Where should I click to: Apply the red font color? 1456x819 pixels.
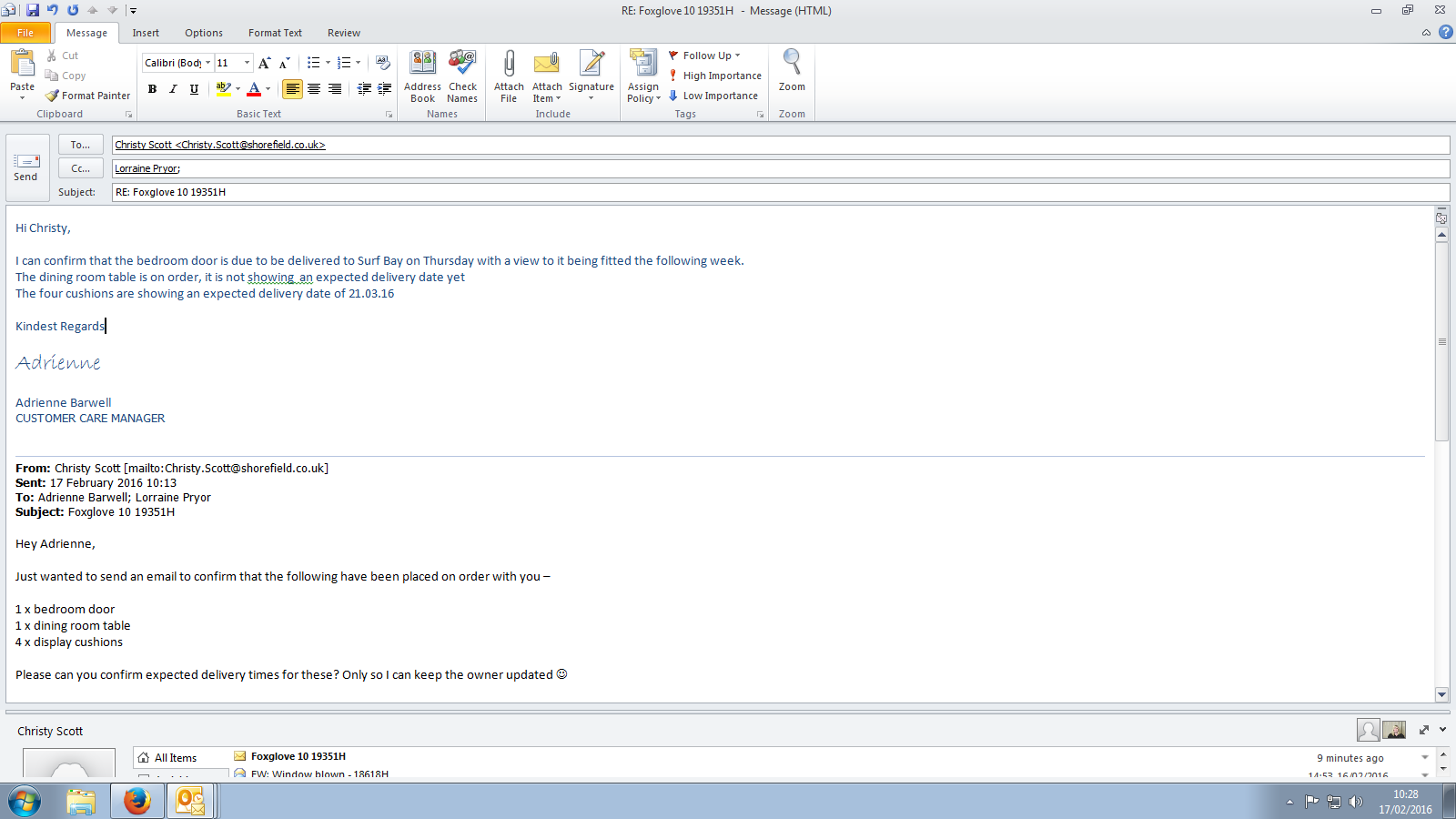(x=254, y=89)
